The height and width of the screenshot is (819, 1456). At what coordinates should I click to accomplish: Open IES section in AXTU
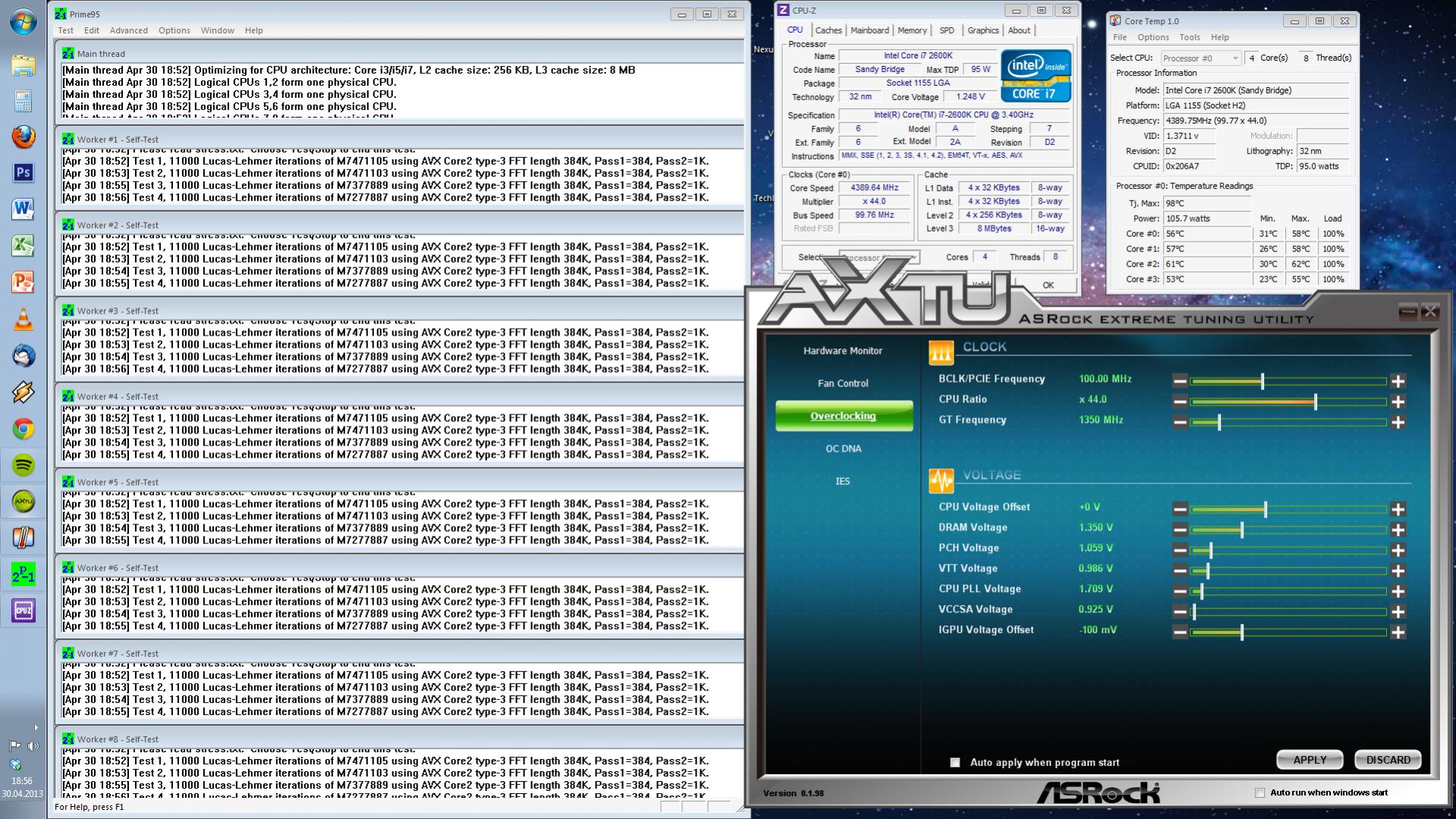tap(843, 481)
